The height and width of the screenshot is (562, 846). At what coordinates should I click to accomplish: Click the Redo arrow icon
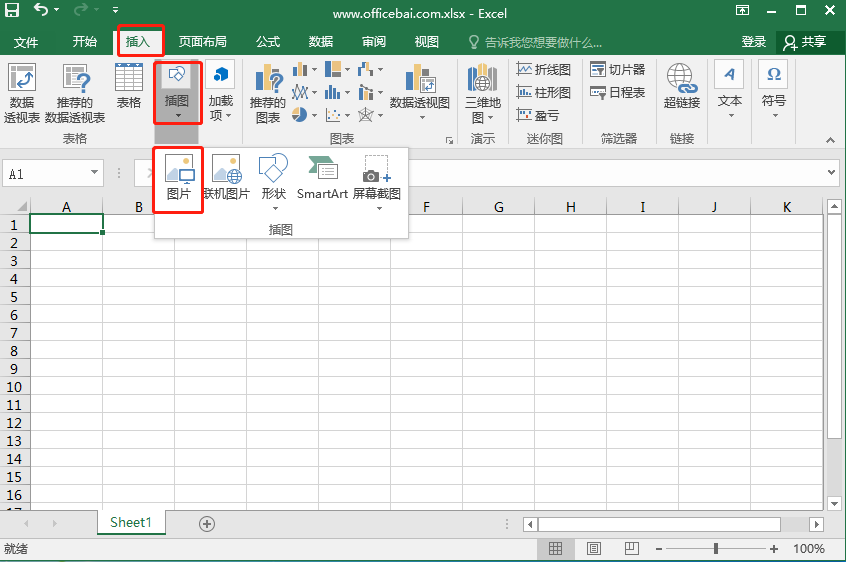pyautogui.click(x=81, y=9)
